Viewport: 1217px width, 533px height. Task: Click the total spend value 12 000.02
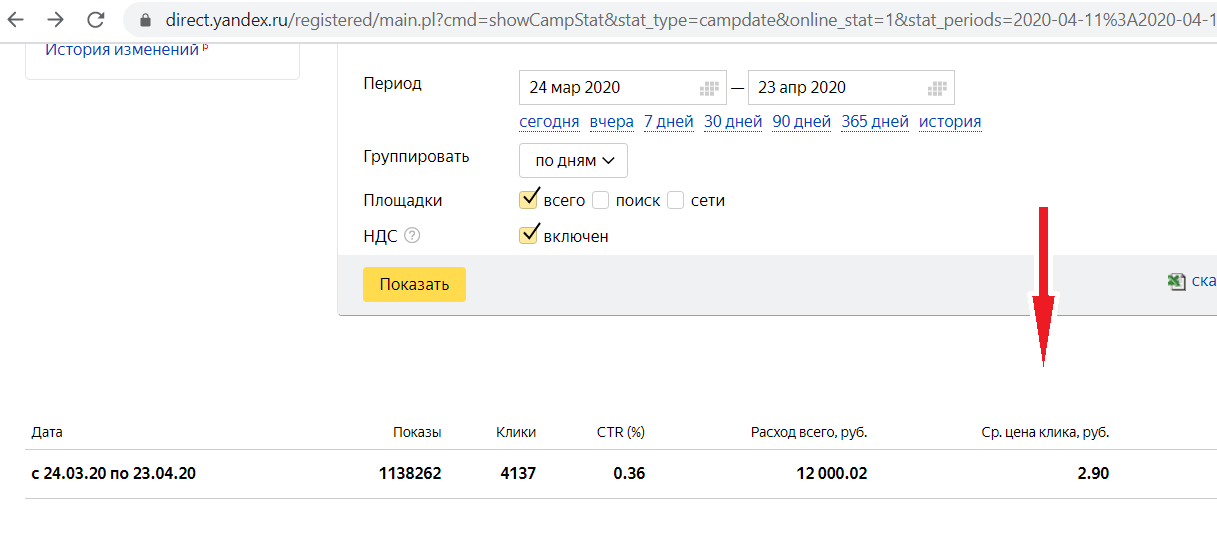pos(832,474)
